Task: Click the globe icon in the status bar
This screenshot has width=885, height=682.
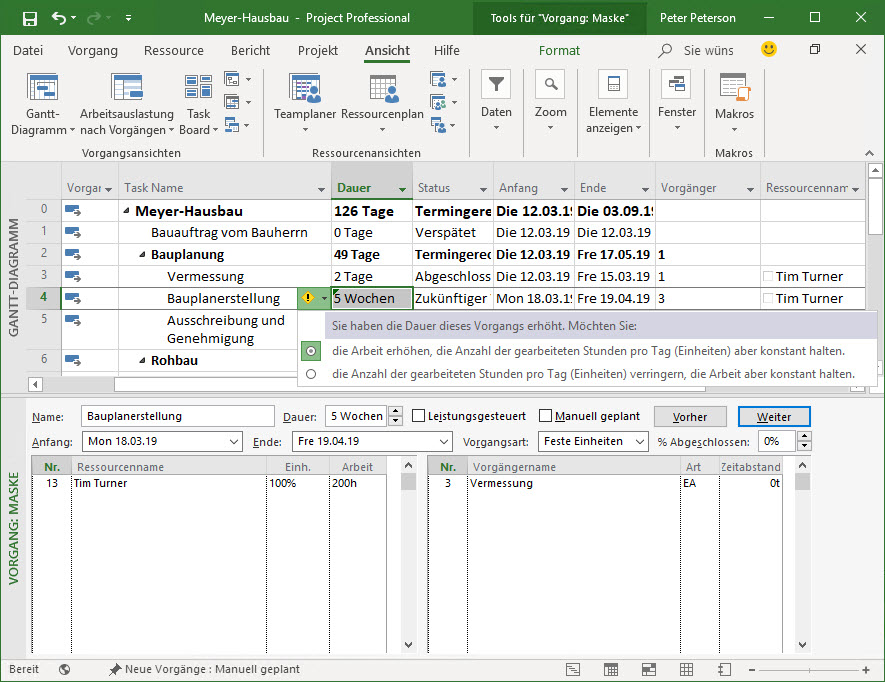Action: pos(64,670)
